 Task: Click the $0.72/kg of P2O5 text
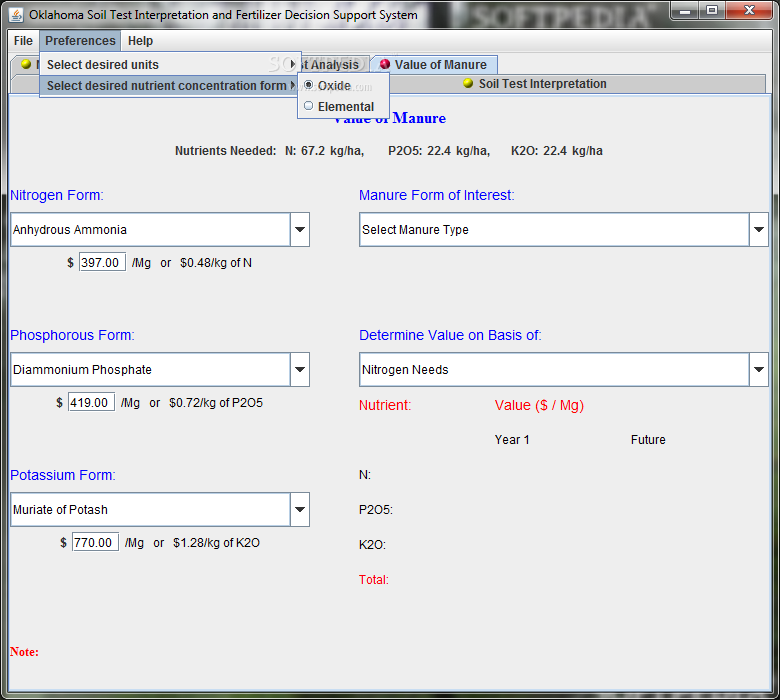[x=216, y=402]
